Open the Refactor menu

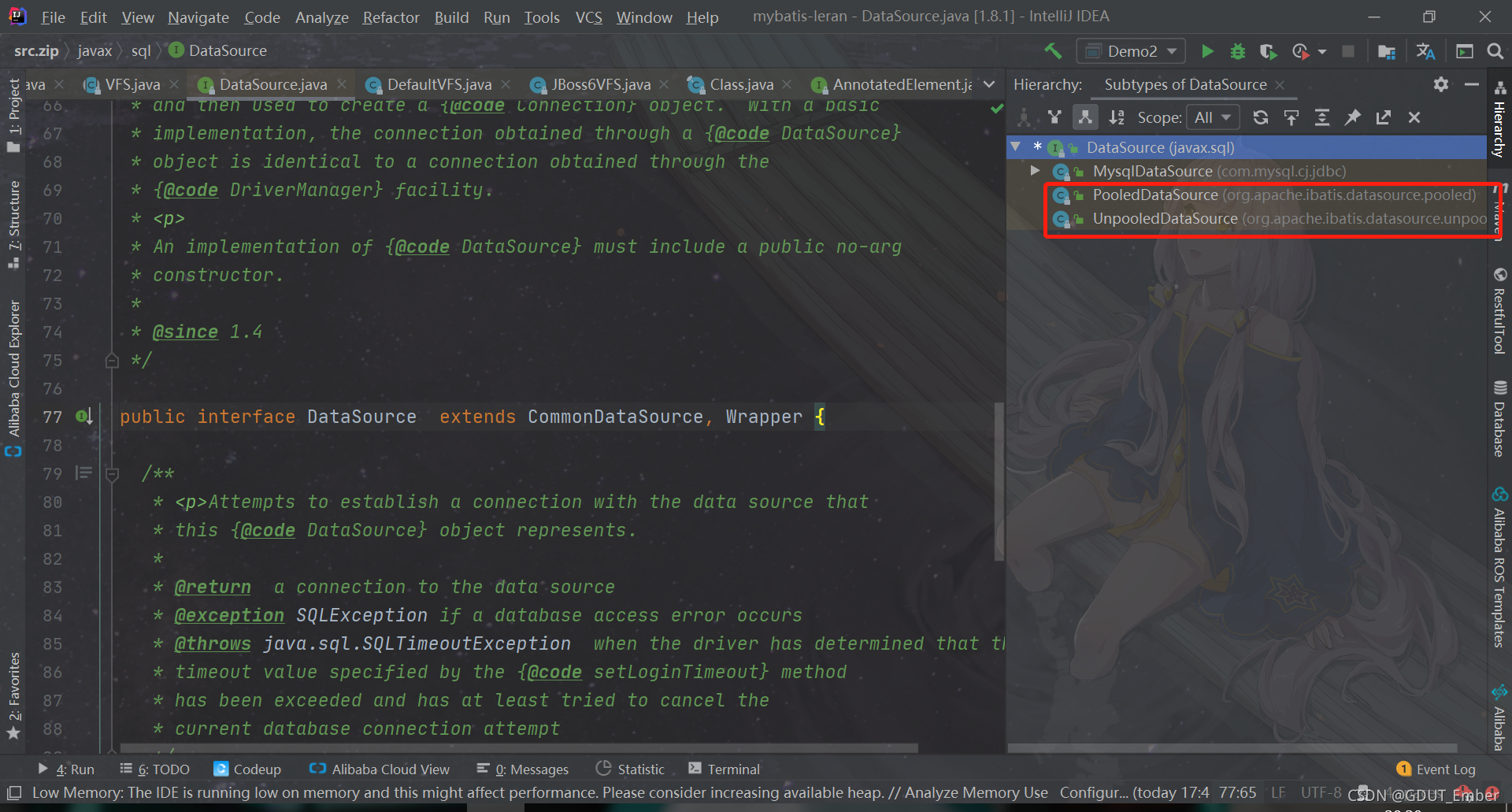(x=391, y=17)
